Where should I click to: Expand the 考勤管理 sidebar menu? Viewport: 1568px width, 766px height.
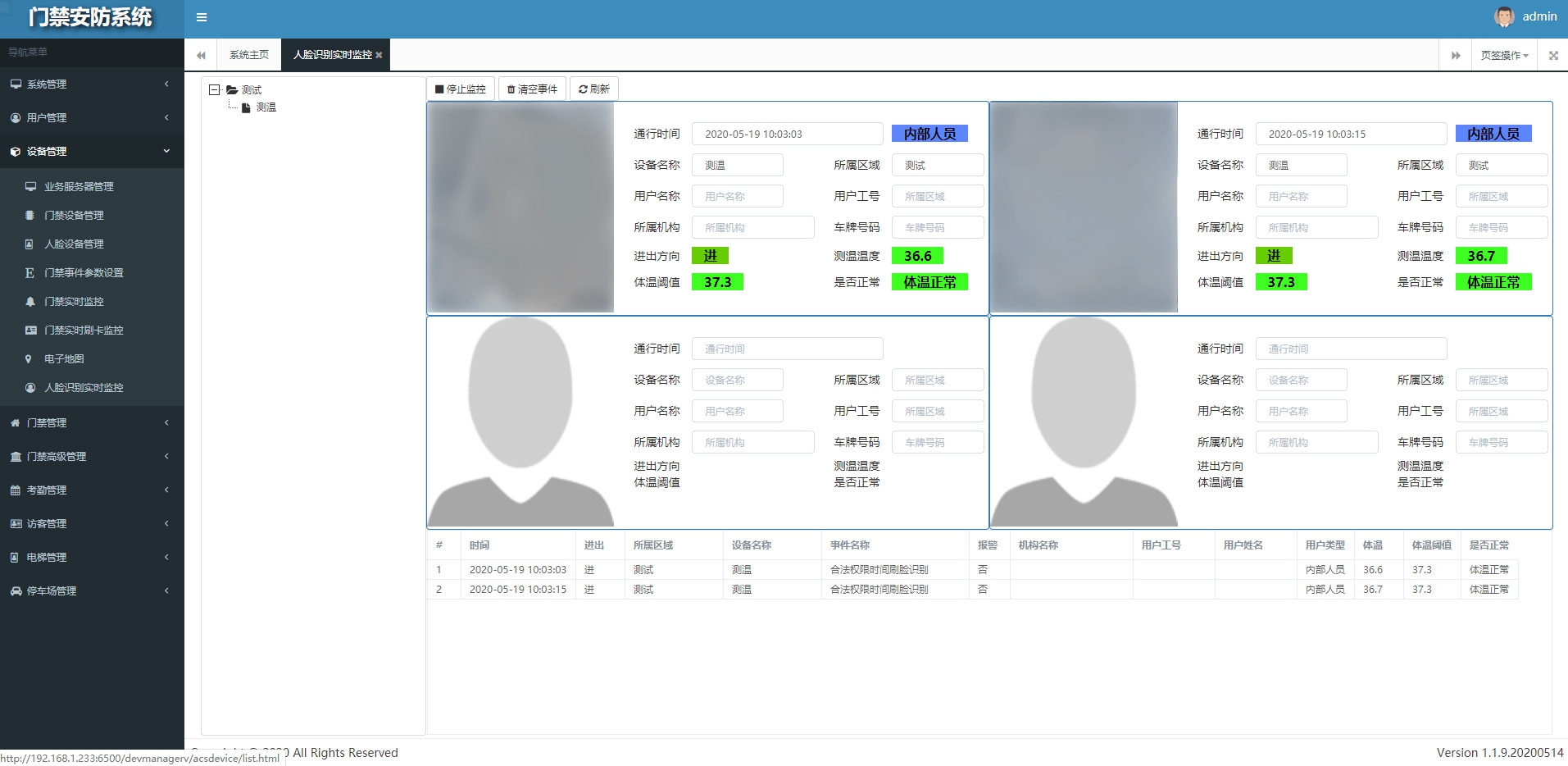[92, 490]
